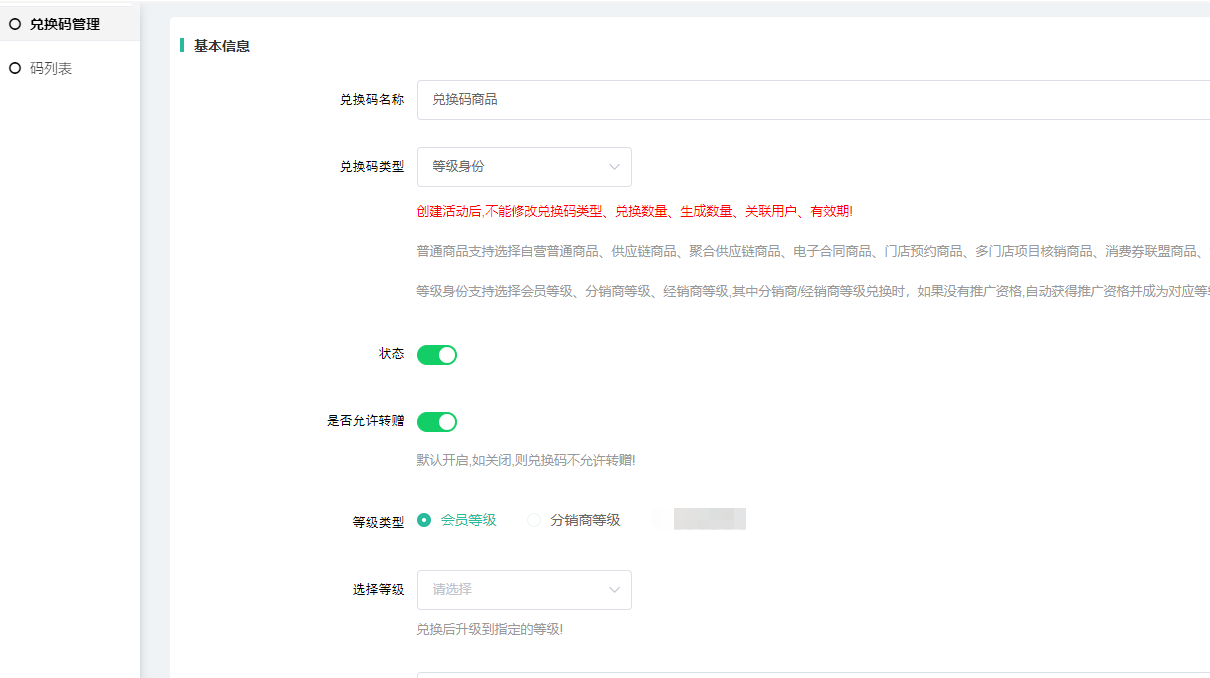Click the 会员等级 label text
Screen dimensions: 1210x678
[468, 520]
